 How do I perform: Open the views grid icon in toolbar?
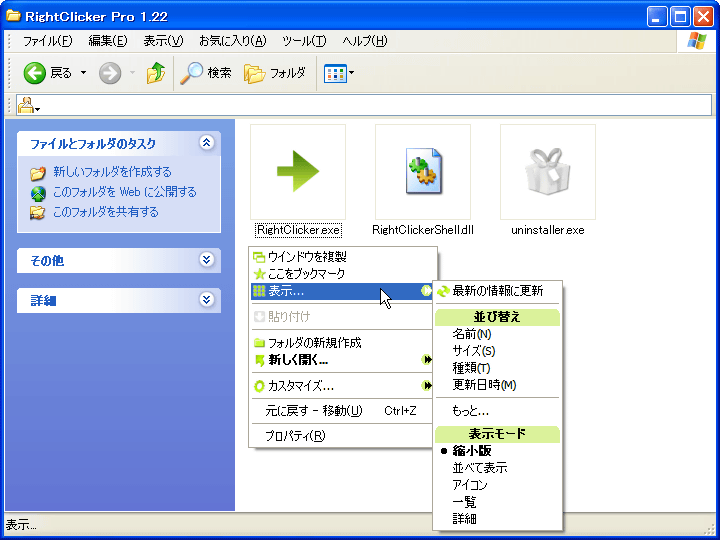coord(335,73)
